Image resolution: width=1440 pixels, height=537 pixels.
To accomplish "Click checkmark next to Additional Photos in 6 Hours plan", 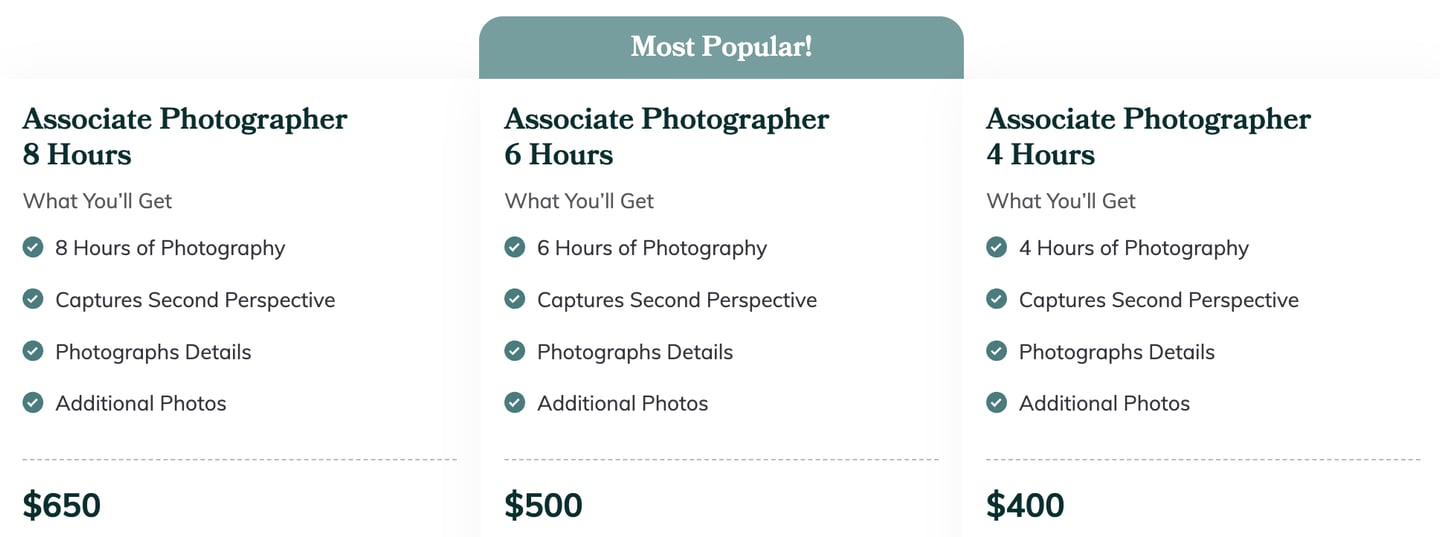I will [x=515, y=403].
